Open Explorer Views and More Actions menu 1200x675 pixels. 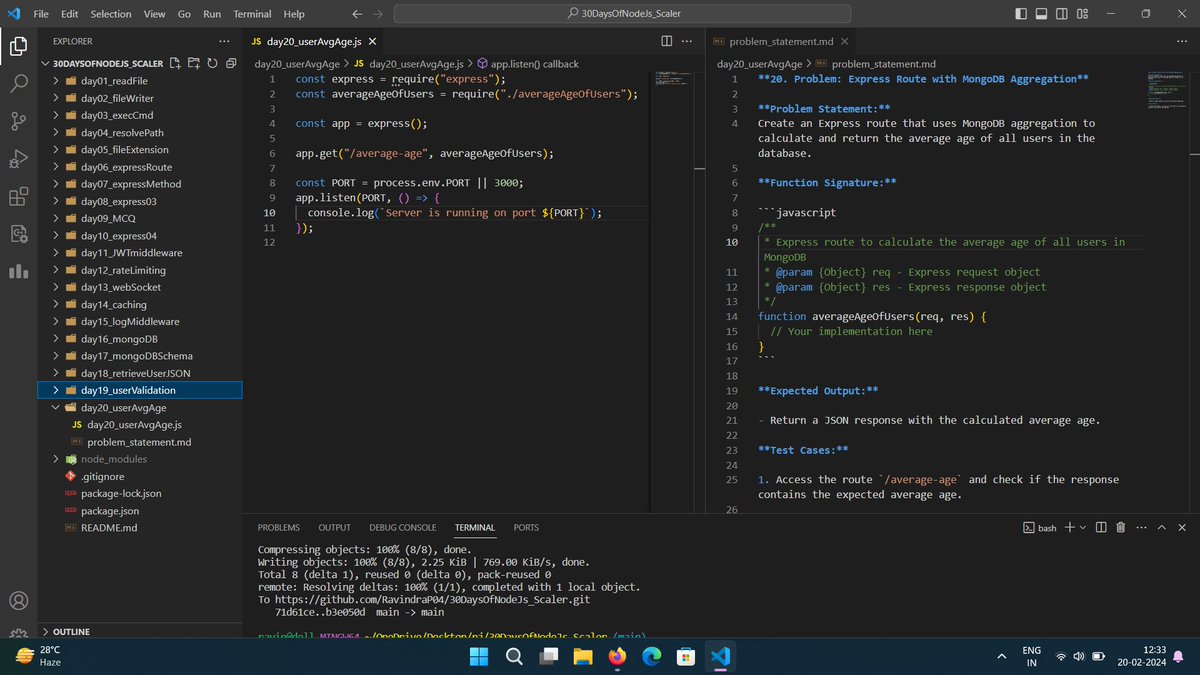224,41
